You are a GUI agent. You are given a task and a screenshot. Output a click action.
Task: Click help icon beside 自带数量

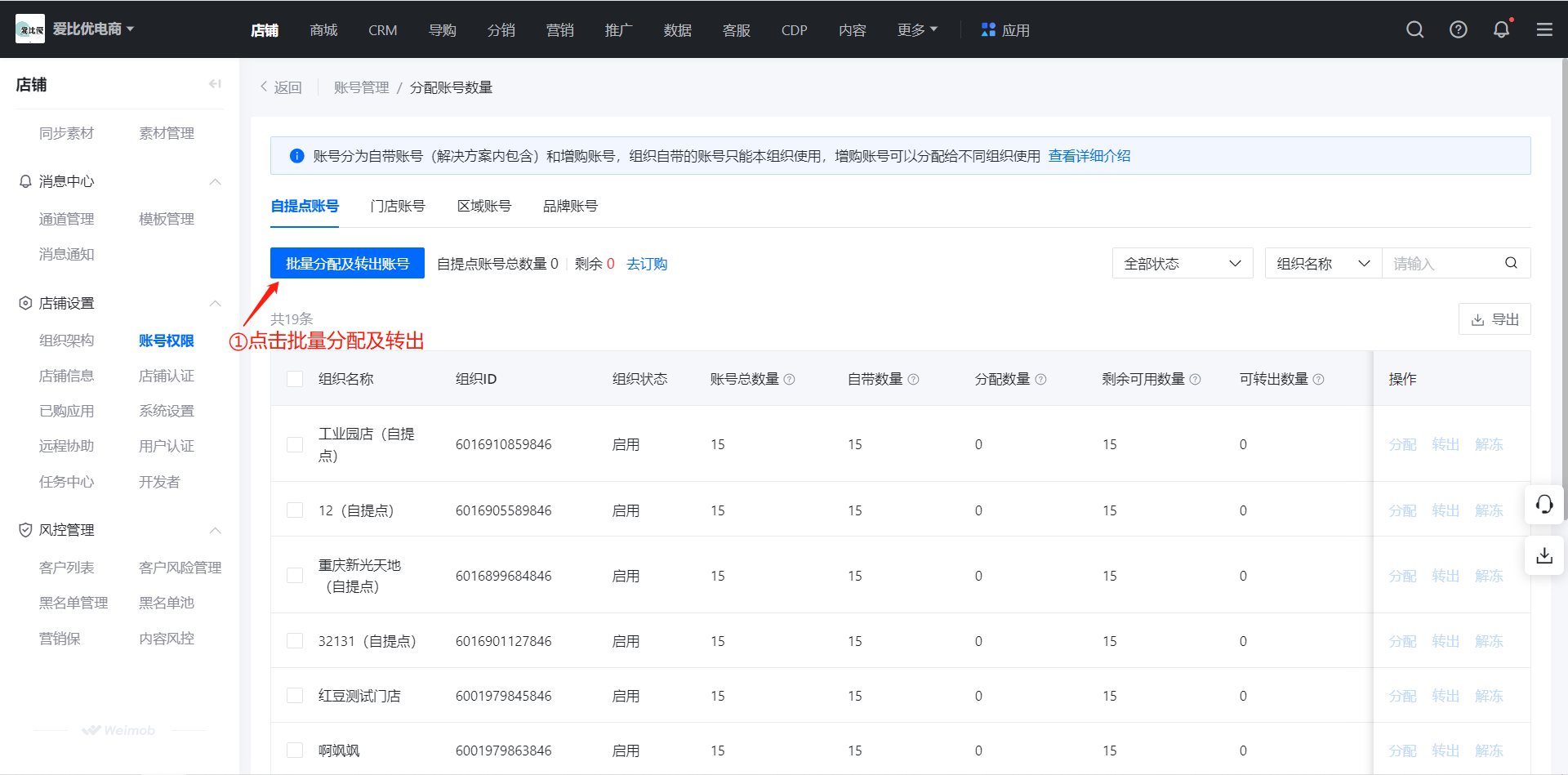(913, 379)
